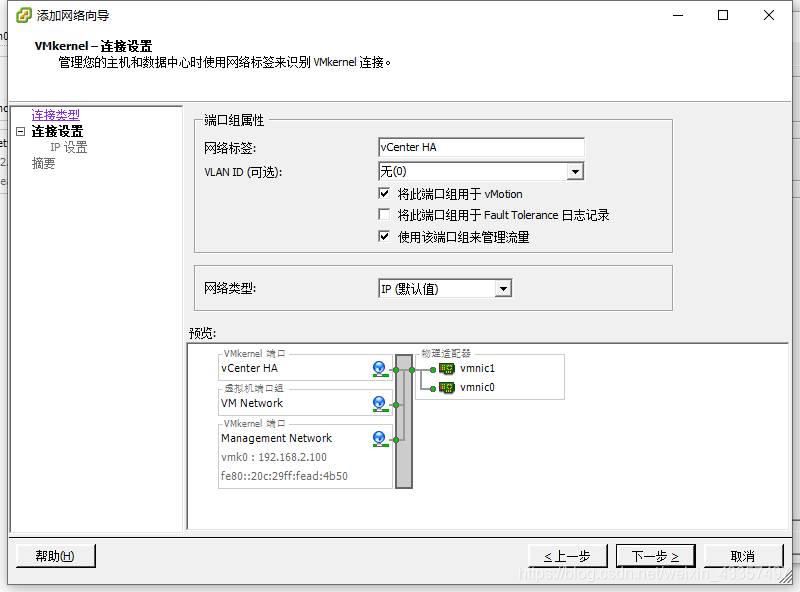
Task: Uncheck 使用该端口组来管理流量
Action: click(x=384, y=236)
